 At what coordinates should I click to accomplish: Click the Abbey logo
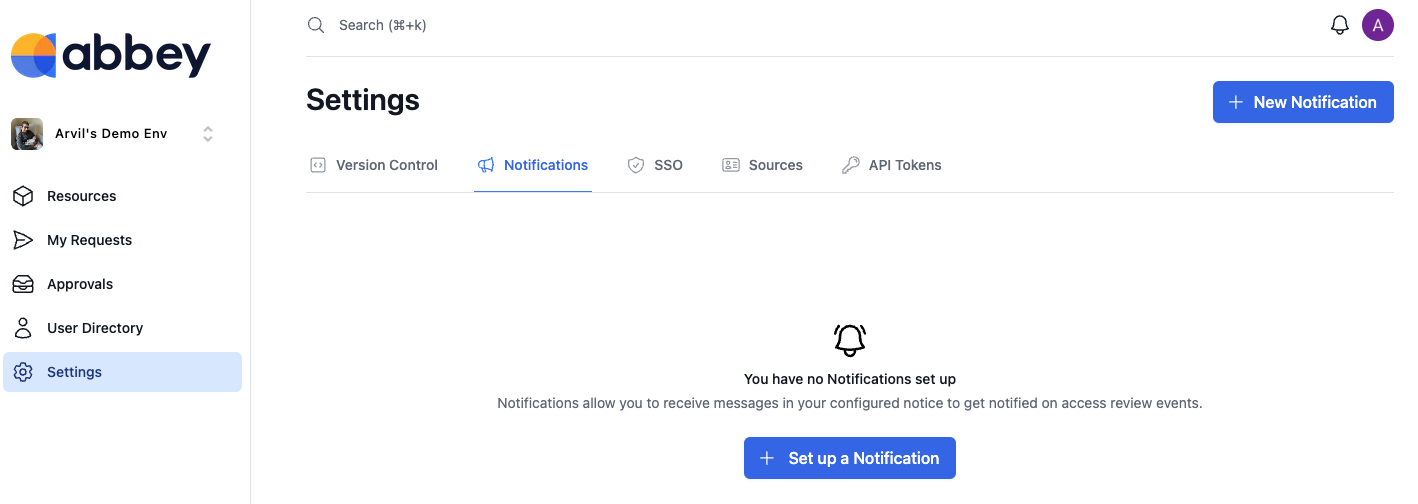(x=111, y=55)
